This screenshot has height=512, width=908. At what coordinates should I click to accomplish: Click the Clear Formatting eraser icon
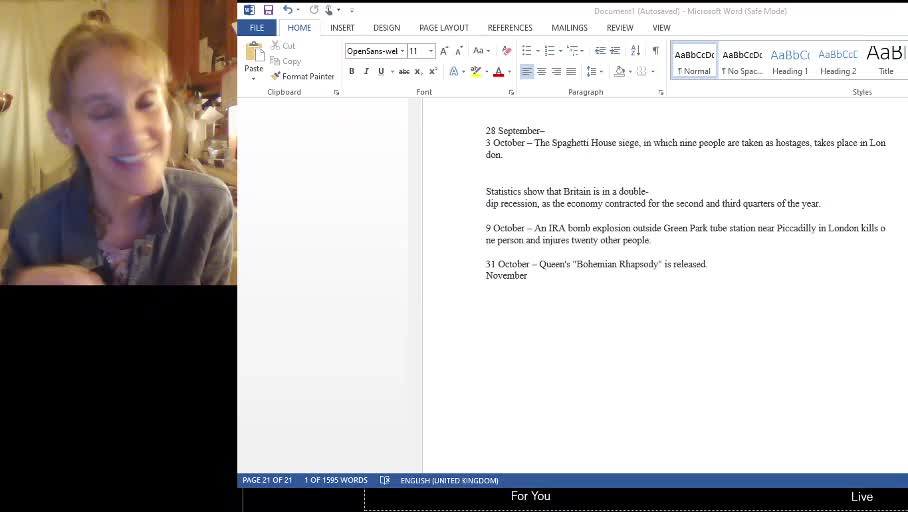pyautogui.click(x=506, y=51)
